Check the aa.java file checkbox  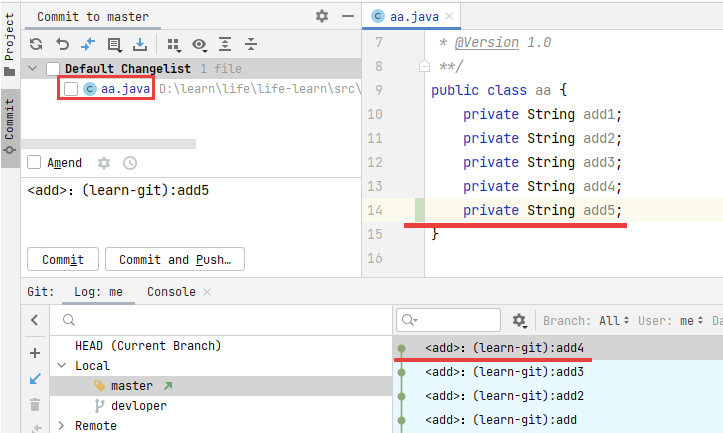71,89
